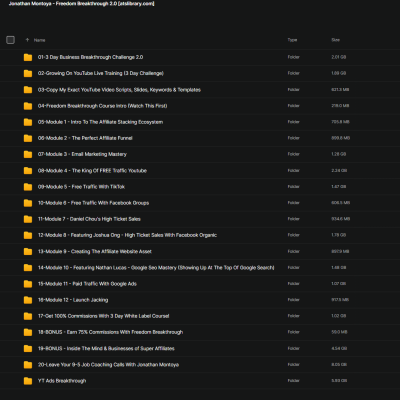Select '15-Module 11 - Paid Traffic With Google Ads'

[87, 284]
